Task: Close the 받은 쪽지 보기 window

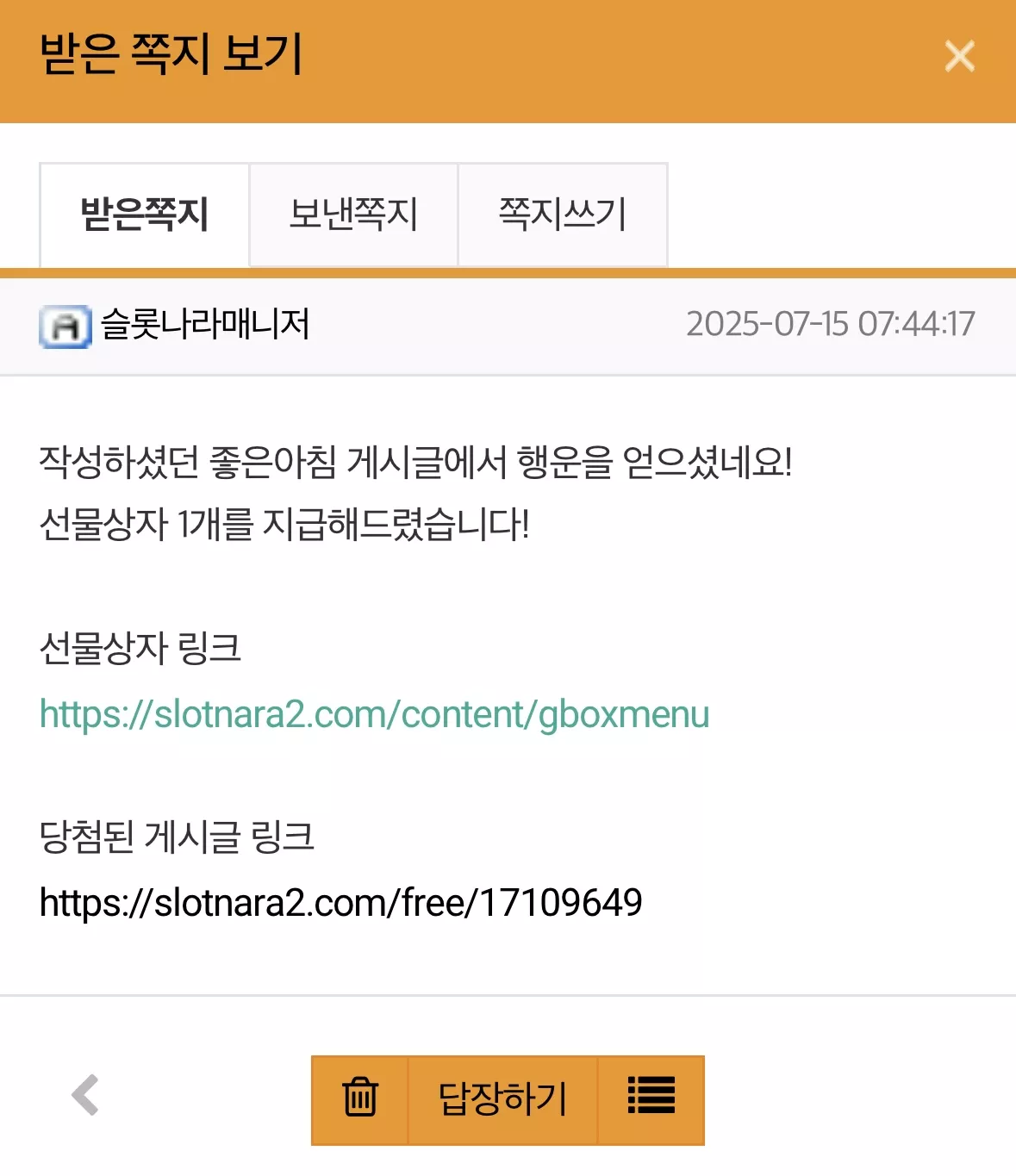Action: point(959,57)
